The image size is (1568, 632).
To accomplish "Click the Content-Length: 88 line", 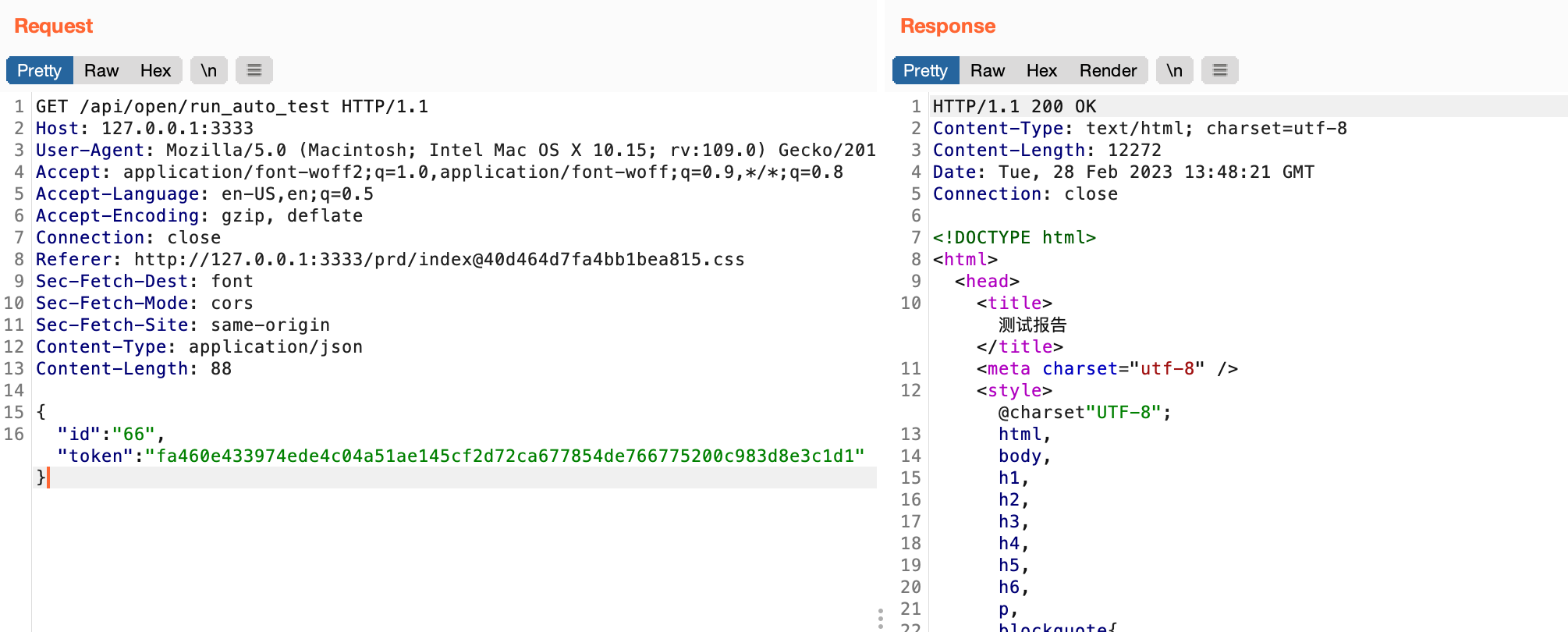I will 133,368.
